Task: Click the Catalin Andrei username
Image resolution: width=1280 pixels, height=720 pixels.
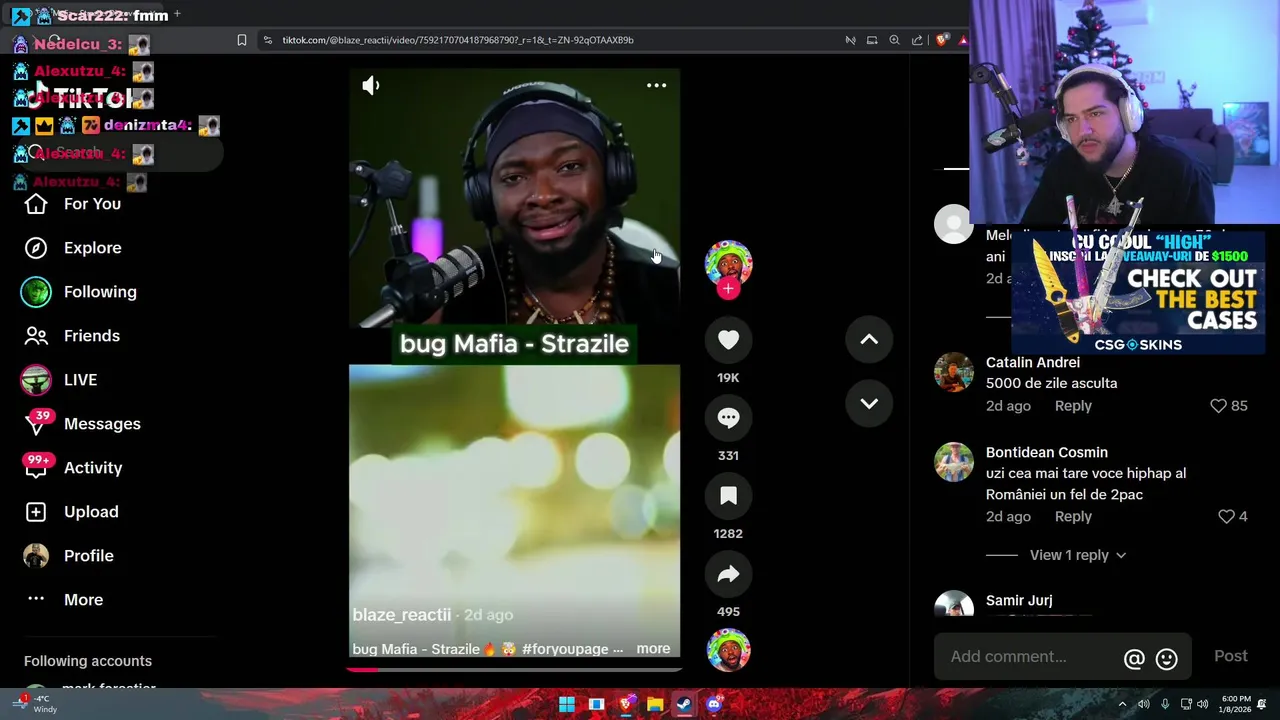Action: click(x=1033, y=363)
